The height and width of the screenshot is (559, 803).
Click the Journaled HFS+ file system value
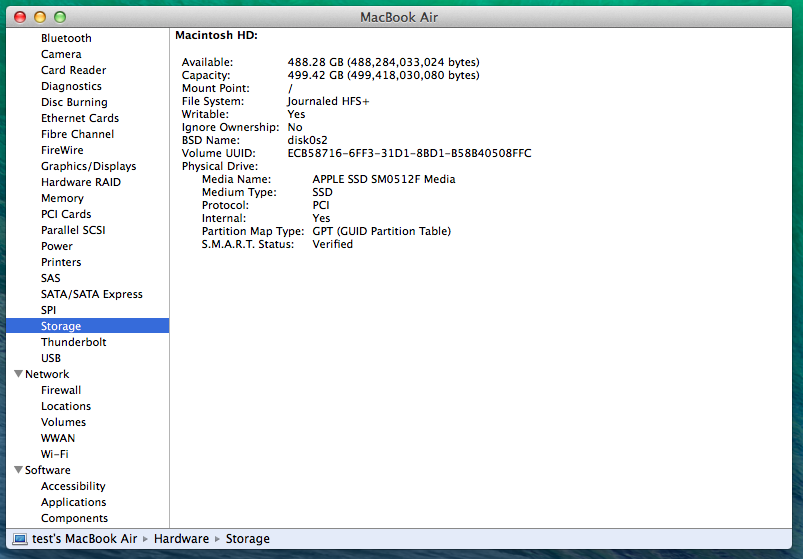coord(328,101)
